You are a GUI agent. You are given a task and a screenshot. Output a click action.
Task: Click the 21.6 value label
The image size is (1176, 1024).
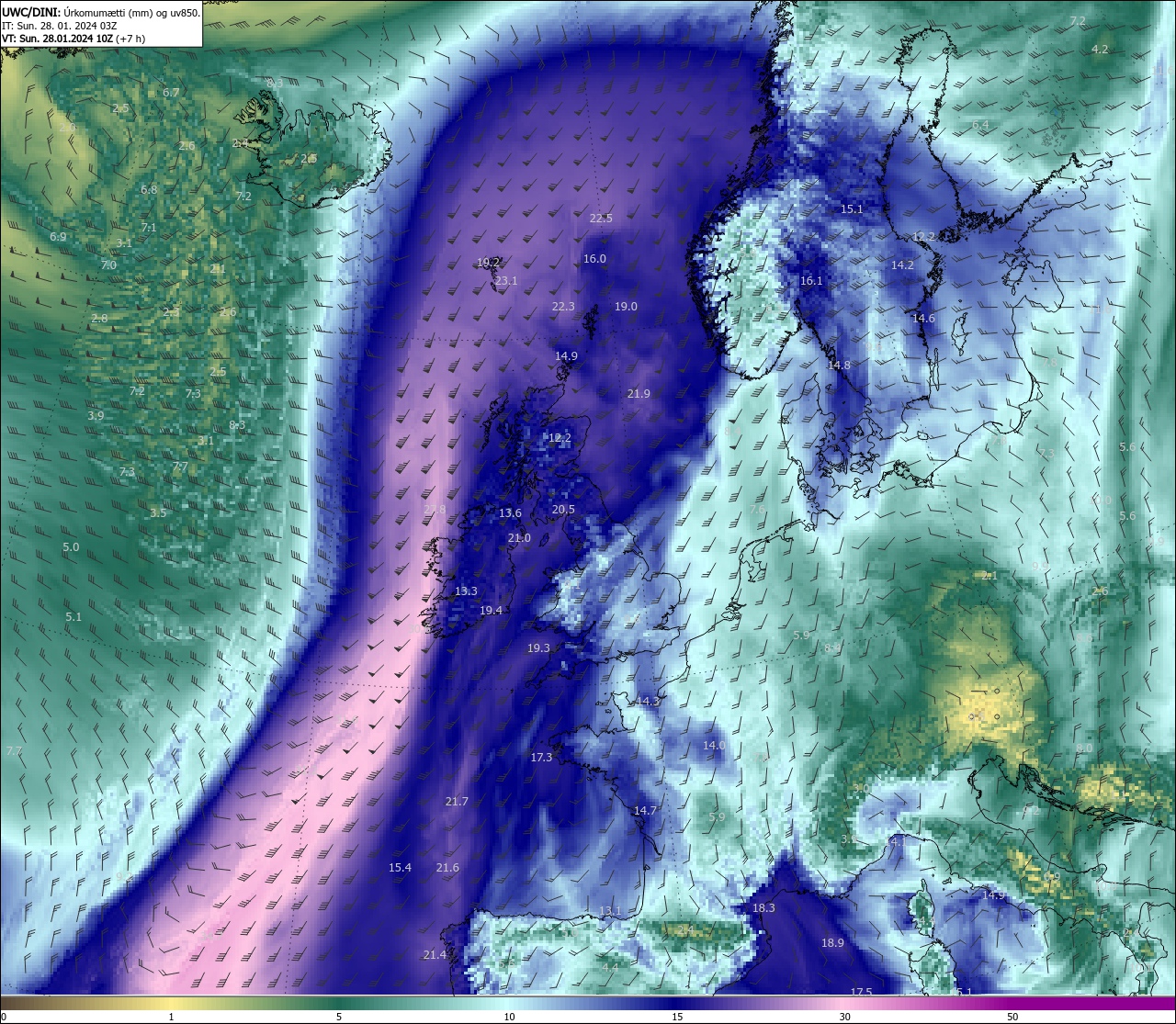[447, 868]
